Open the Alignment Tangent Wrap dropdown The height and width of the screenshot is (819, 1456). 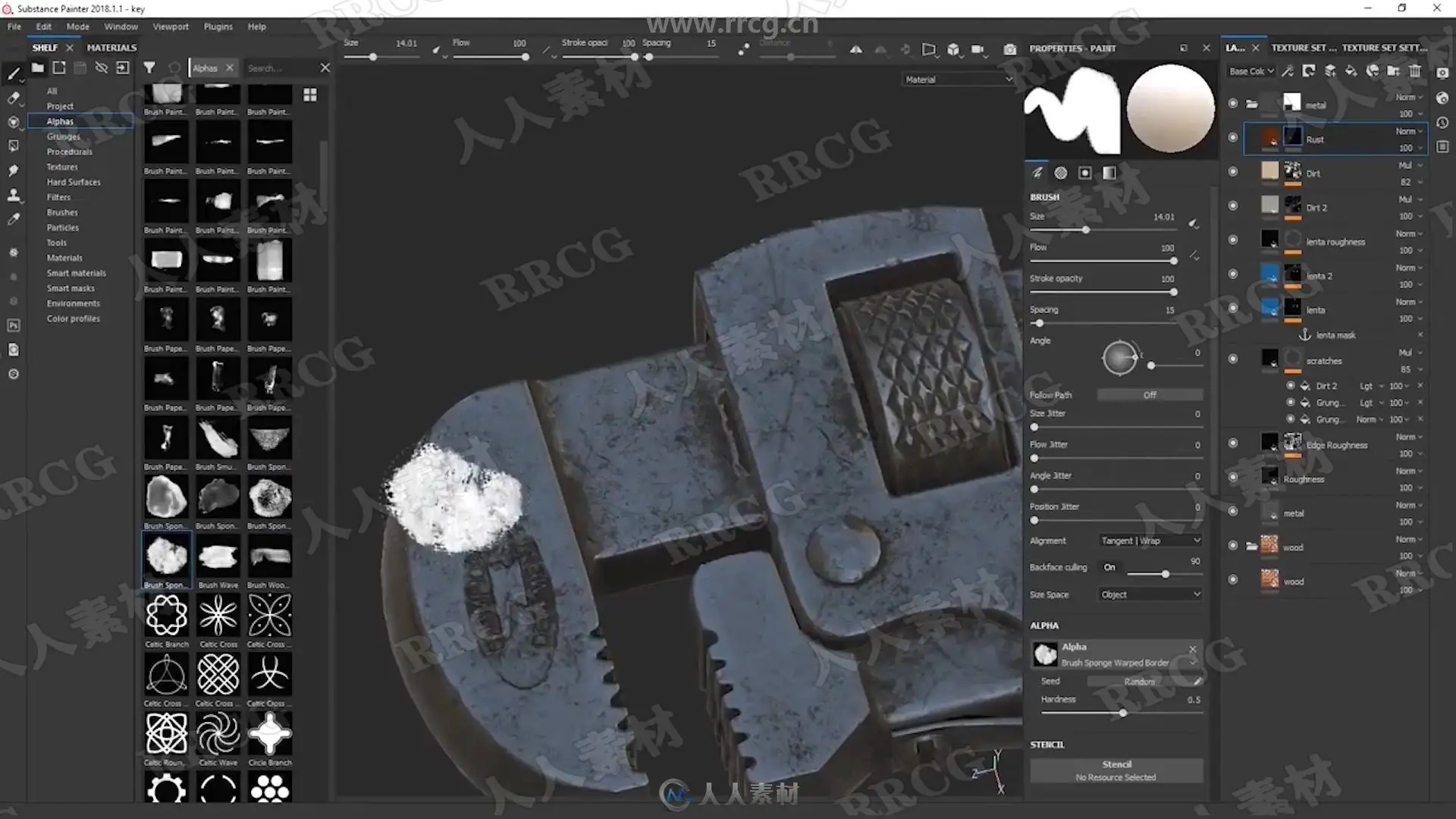[x=1150, y=541]
